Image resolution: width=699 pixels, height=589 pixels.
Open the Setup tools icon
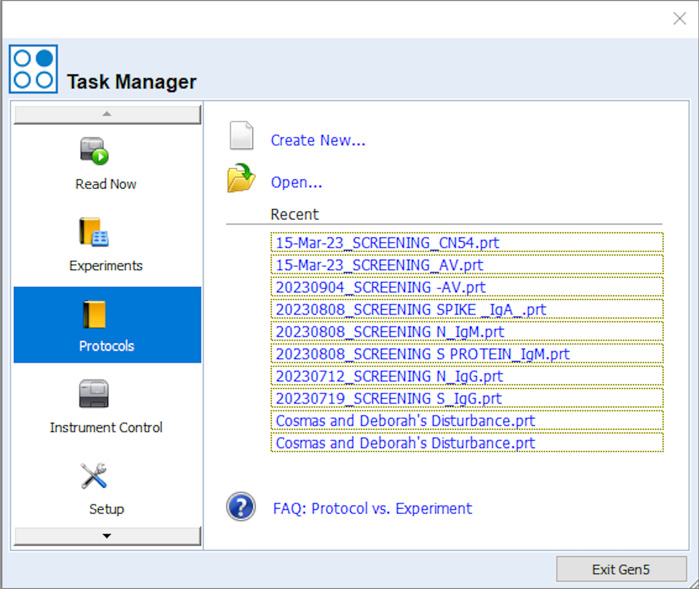94,475
